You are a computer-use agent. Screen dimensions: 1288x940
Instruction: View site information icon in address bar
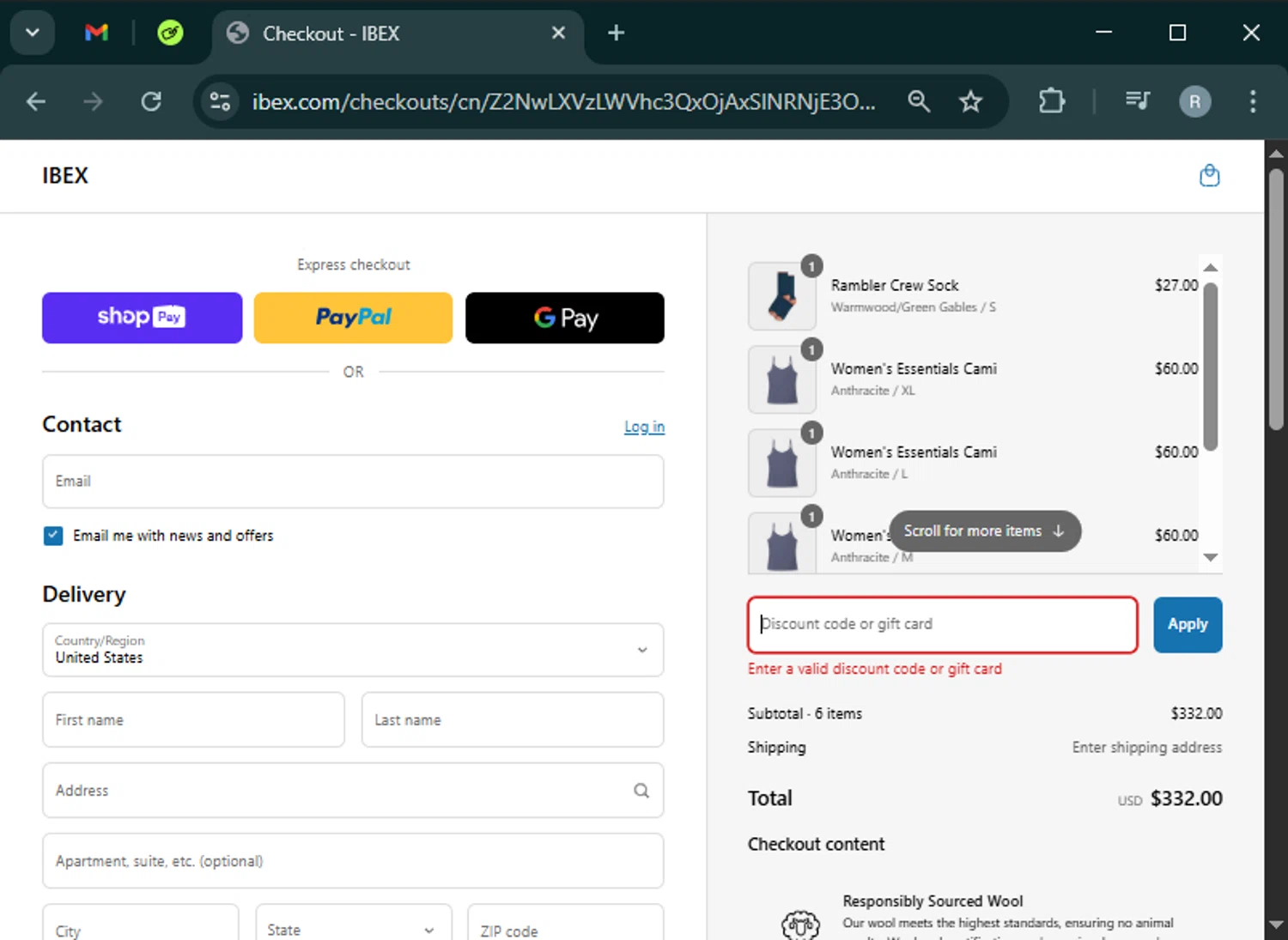(x=220, y=101)
